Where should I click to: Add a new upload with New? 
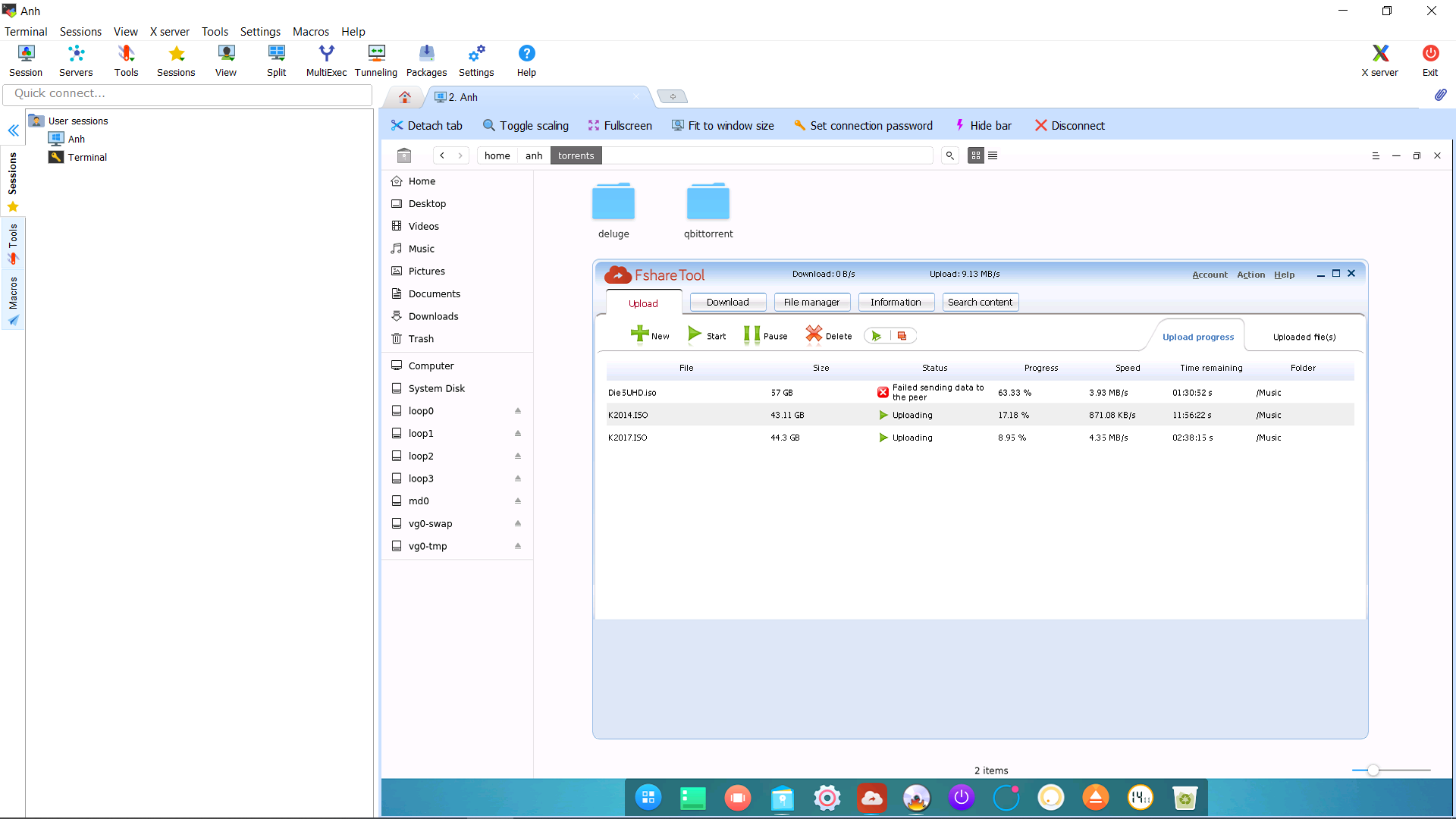(650, 335)
